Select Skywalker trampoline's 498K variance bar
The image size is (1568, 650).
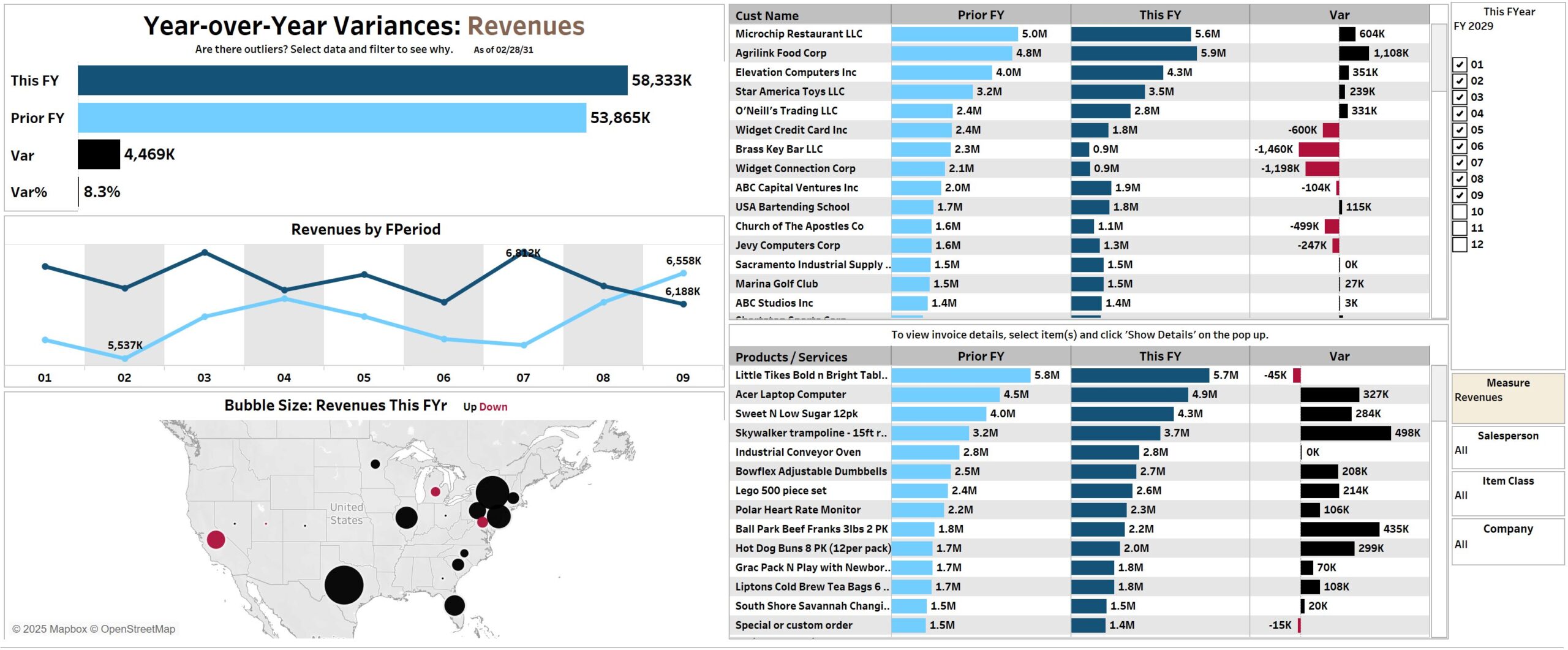pyautogui.click(x=1345, y=433)
